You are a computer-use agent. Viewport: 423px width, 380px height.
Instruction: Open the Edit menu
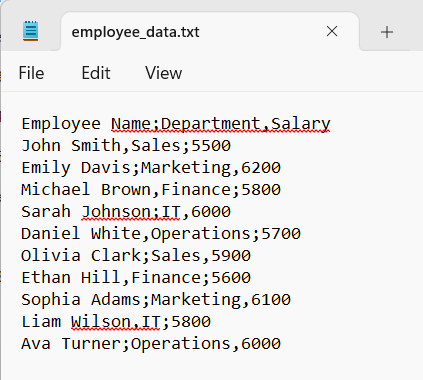[x=96, y=73]
